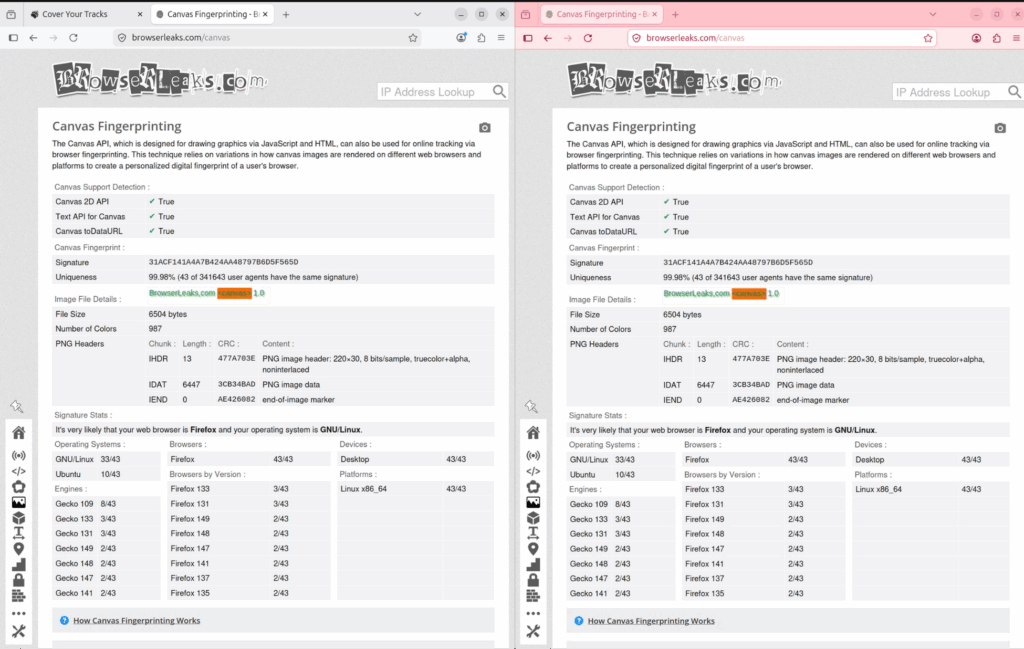Screen dimensions: 1024x649
Task: Open the IP broadcast icon in left sidebar
Action: click(18, 455)
